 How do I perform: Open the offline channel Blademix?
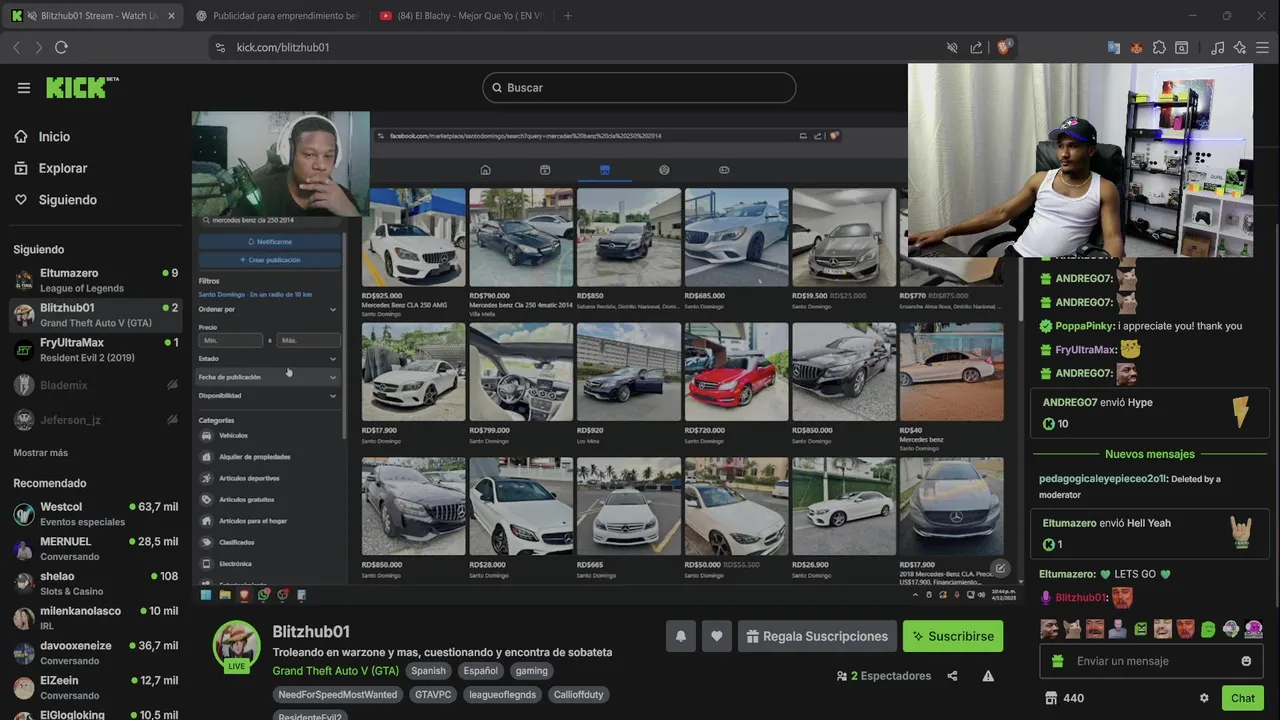coord(95,385)
